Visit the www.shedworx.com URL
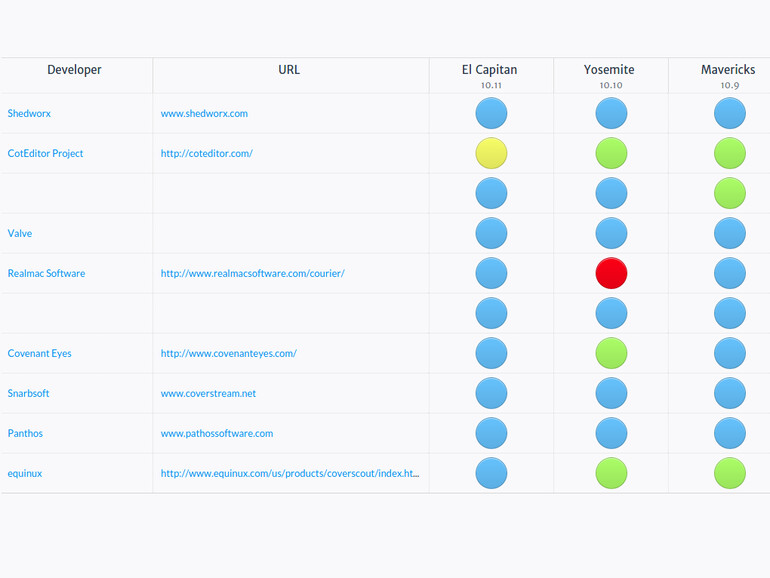 point(204,113)
